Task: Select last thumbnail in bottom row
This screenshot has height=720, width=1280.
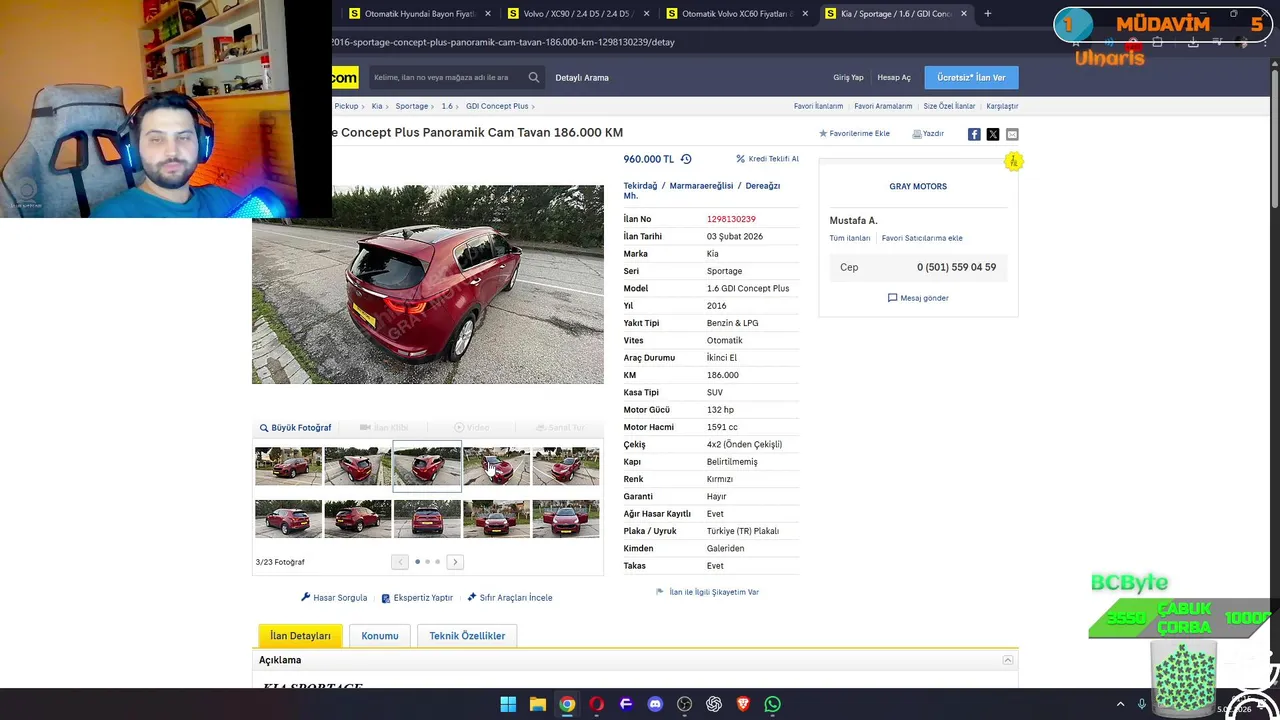Action: click(x=566, y=520)
